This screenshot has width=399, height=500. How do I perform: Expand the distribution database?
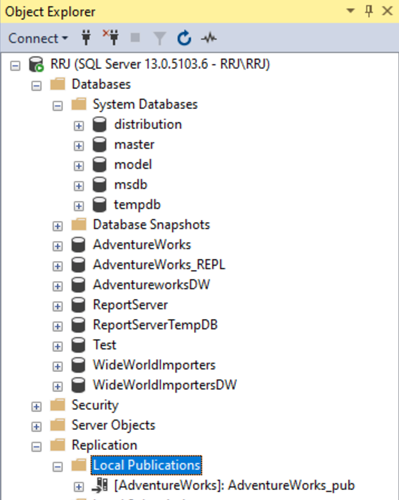(79, 126)
